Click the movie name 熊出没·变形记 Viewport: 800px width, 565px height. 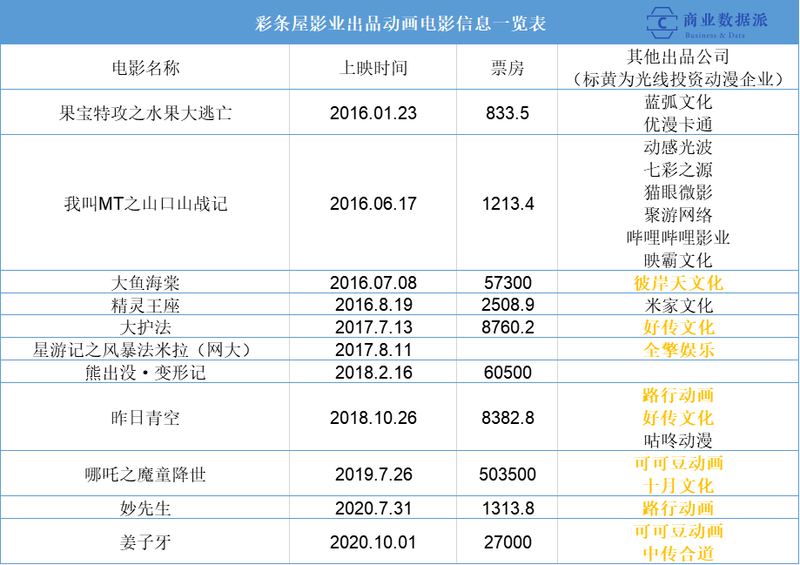pos(145,373)
